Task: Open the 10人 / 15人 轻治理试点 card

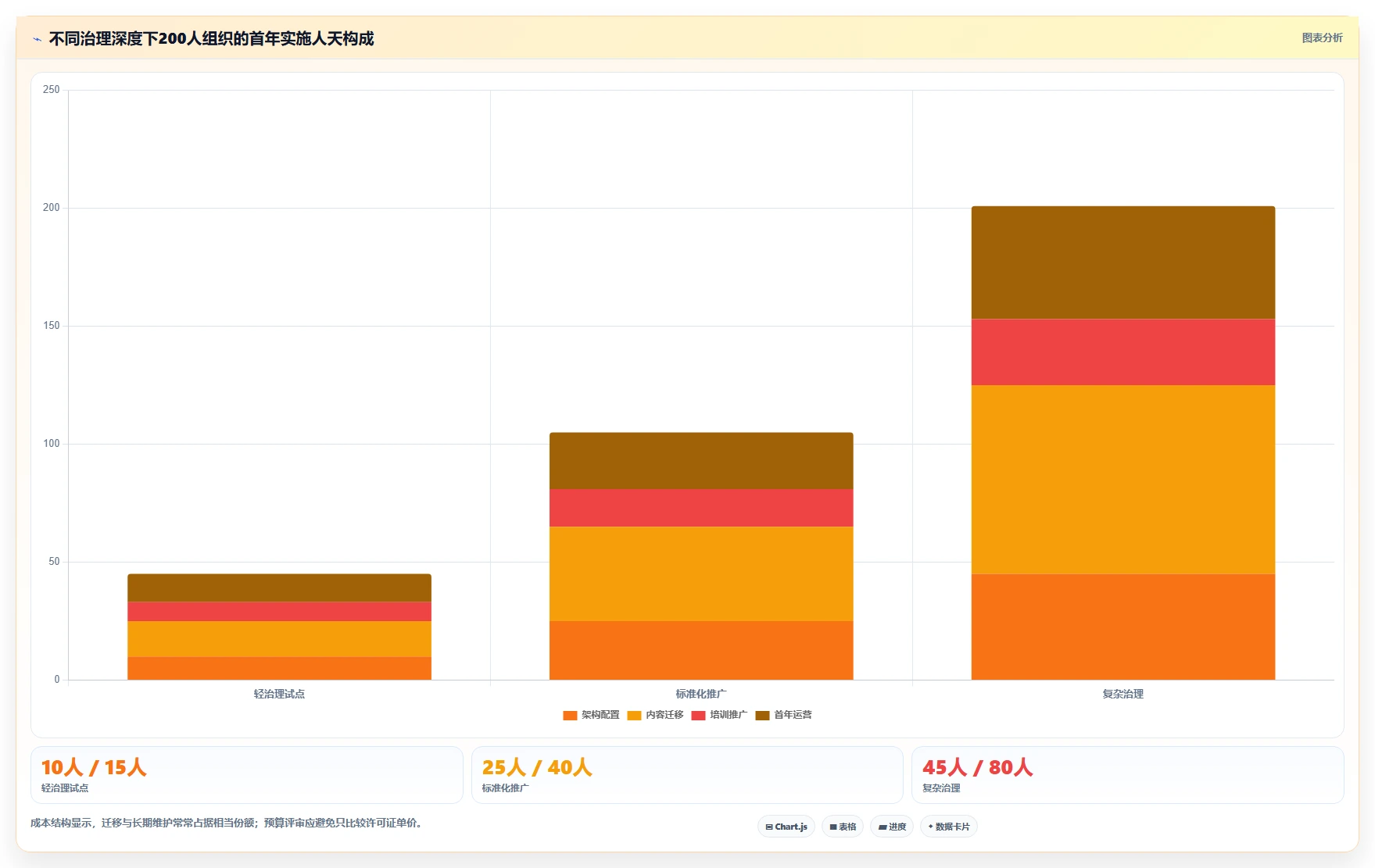Action: [247, 775]
